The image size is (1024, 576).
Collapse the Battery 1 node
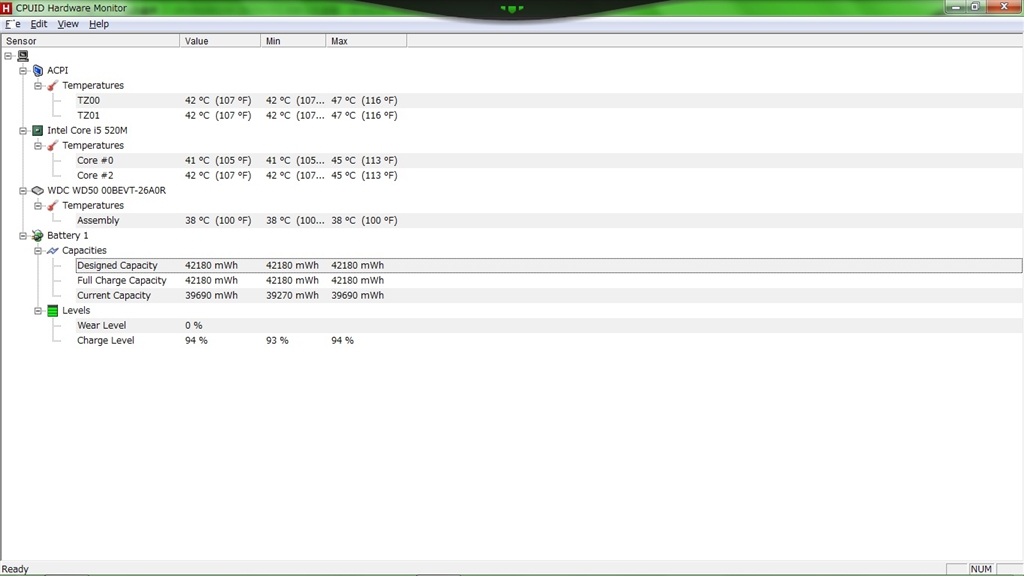coord(23,236)
